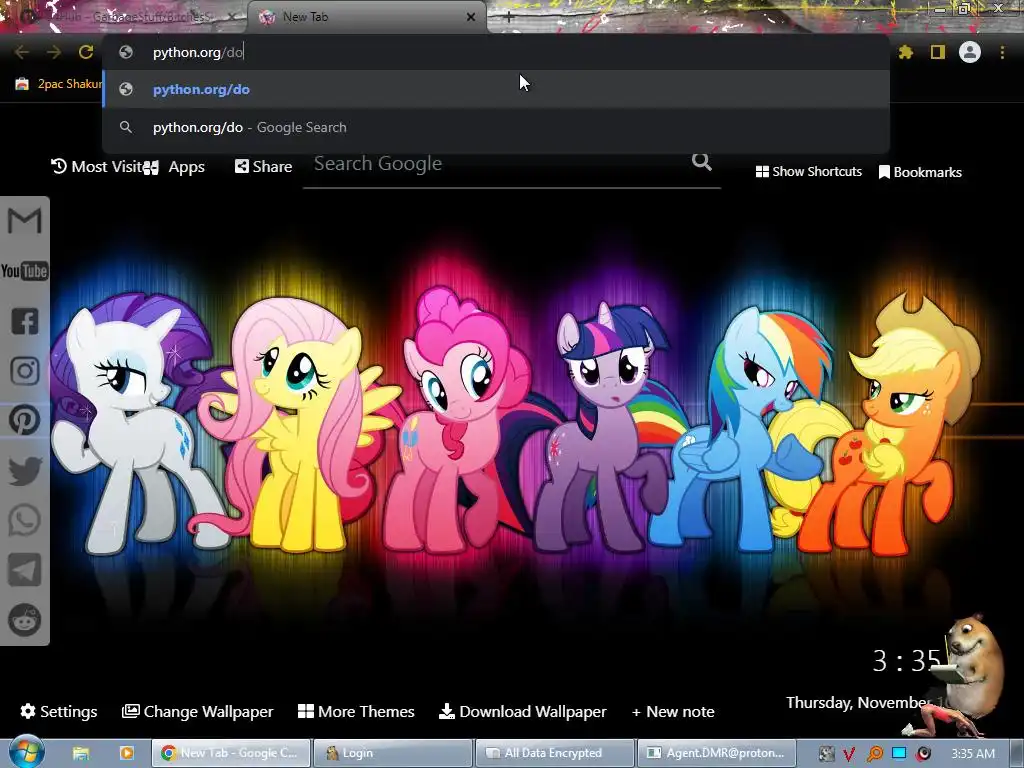Open the media player taskbar icon
This screenshot has width=1024, height=768.
(x=127, y=753)
